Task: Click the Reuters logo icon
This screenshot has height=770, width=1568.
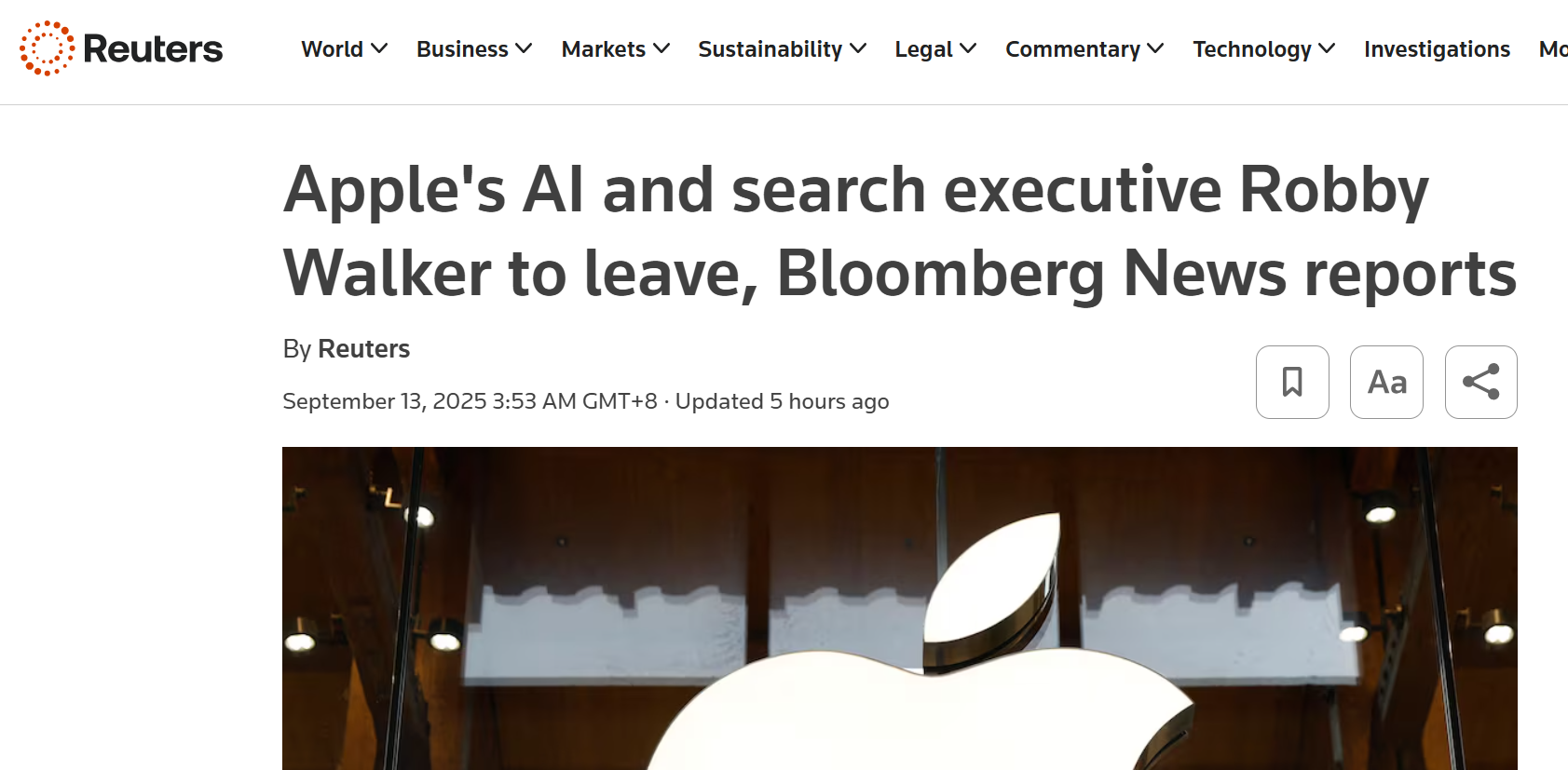Action: [47, 48]
